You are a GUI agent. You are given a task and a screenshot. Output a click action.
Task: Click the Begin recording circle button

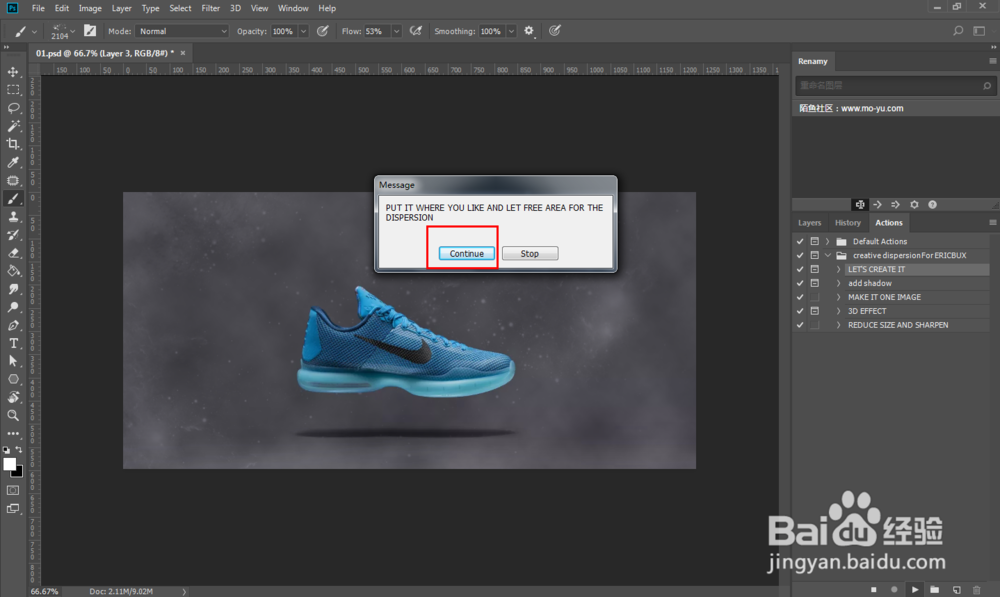894,589
